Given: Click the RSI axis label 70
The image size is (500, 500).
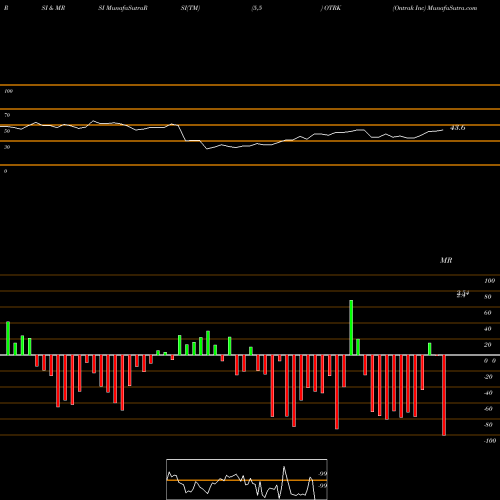Looking at the screenshot, I should pos(7,115).
